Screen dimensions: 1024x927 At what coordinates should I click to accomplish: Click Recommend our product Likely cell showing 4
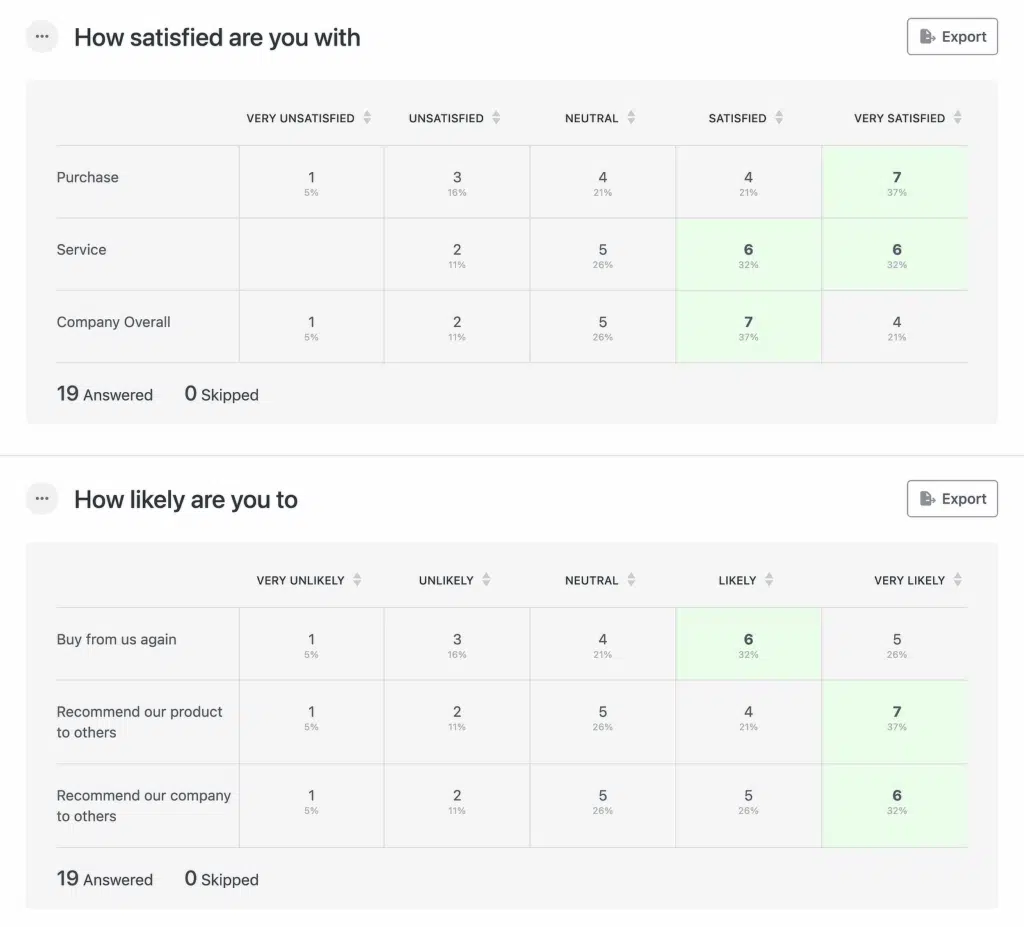coord(748,722)
